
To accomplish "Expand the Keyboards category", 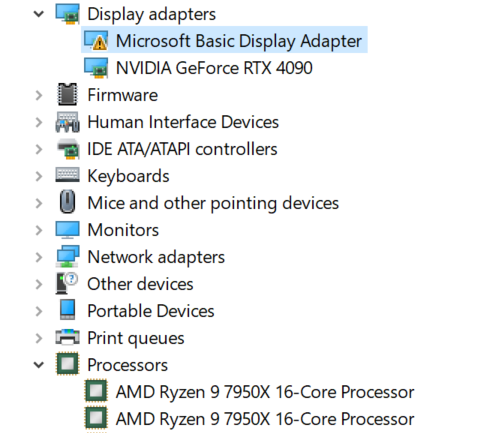I will [39, 176].
